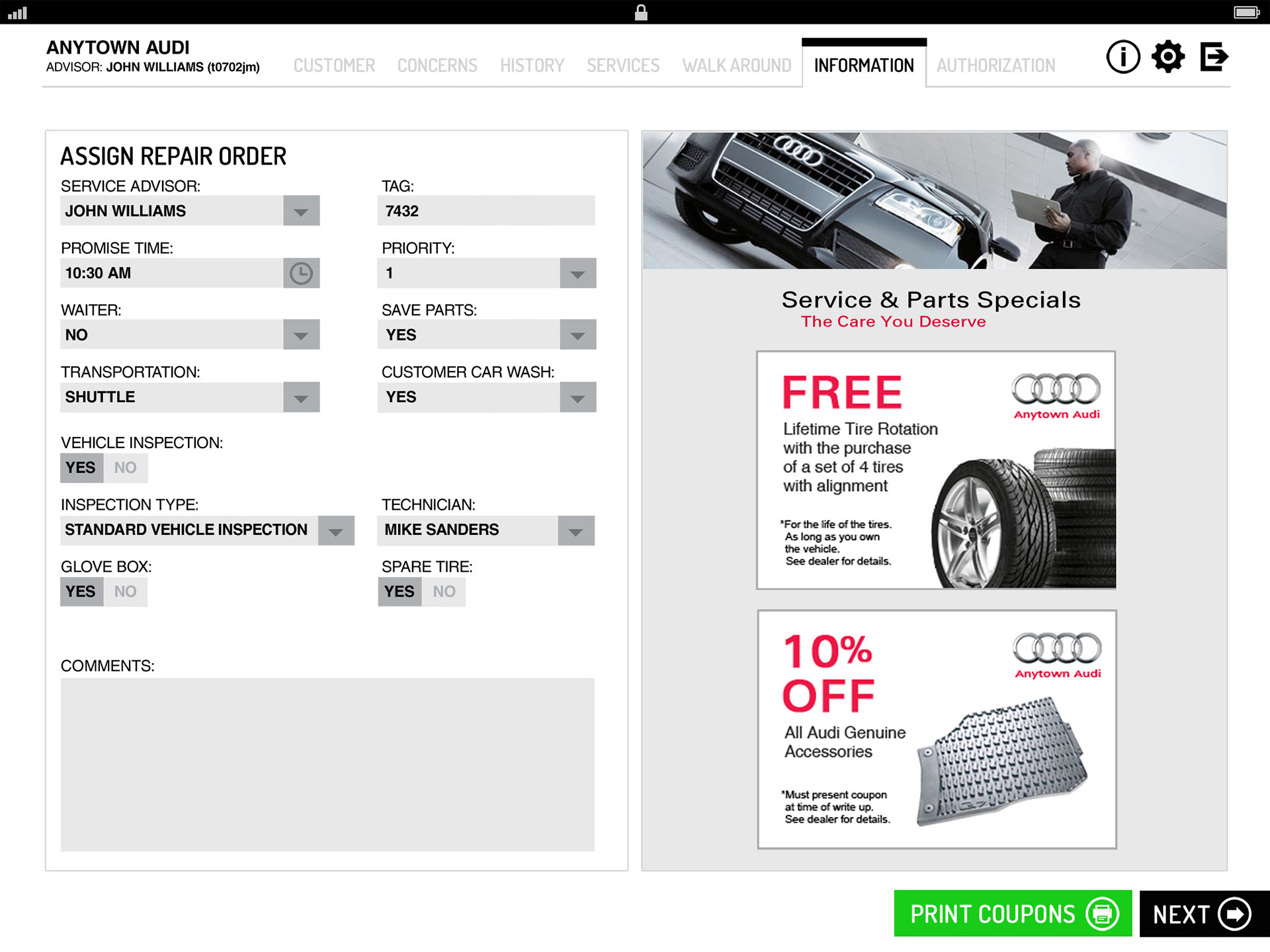Click the Assign Repair Order heading

click(173, 157)
